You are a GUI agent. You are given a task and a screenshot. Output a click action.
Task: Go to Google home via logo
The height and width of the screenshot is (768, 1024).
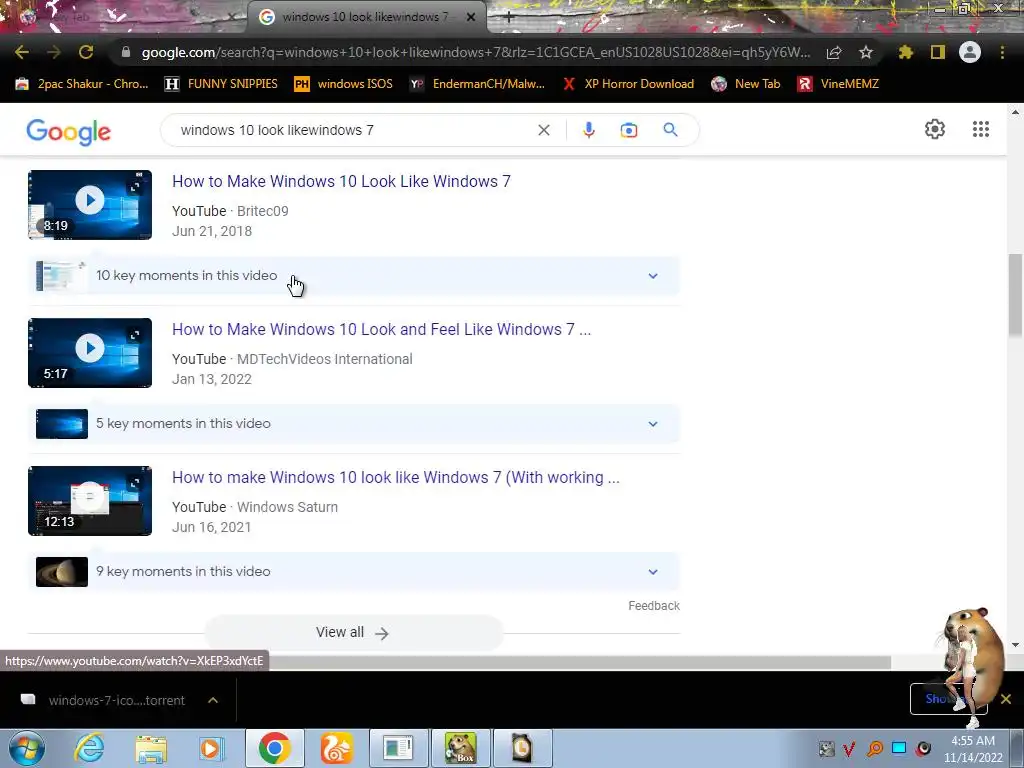[69, 132]
